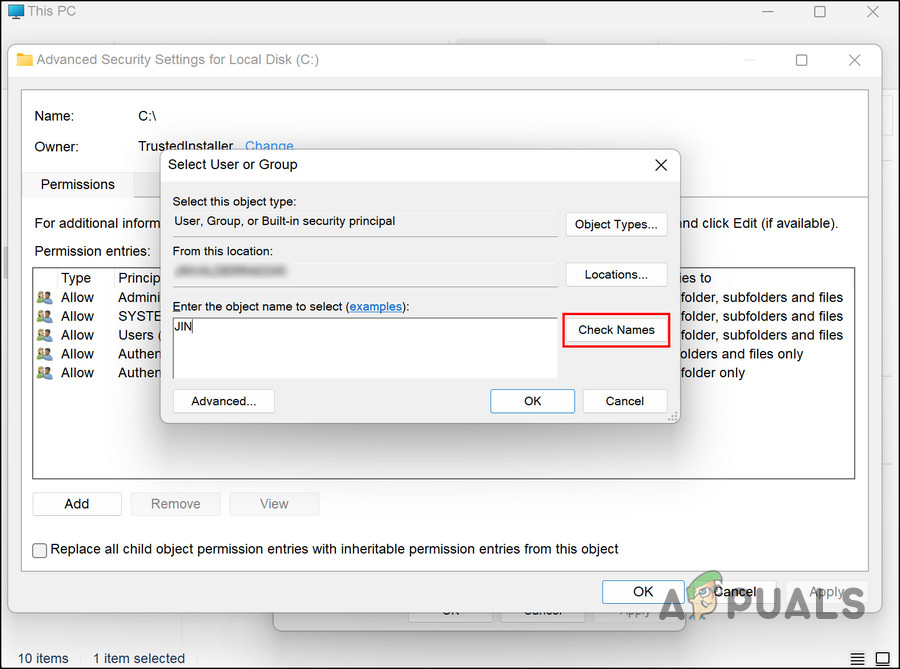Switch This PC to large icons view
The height and width of the screenshot is (669, 900).
pos(882,658)
